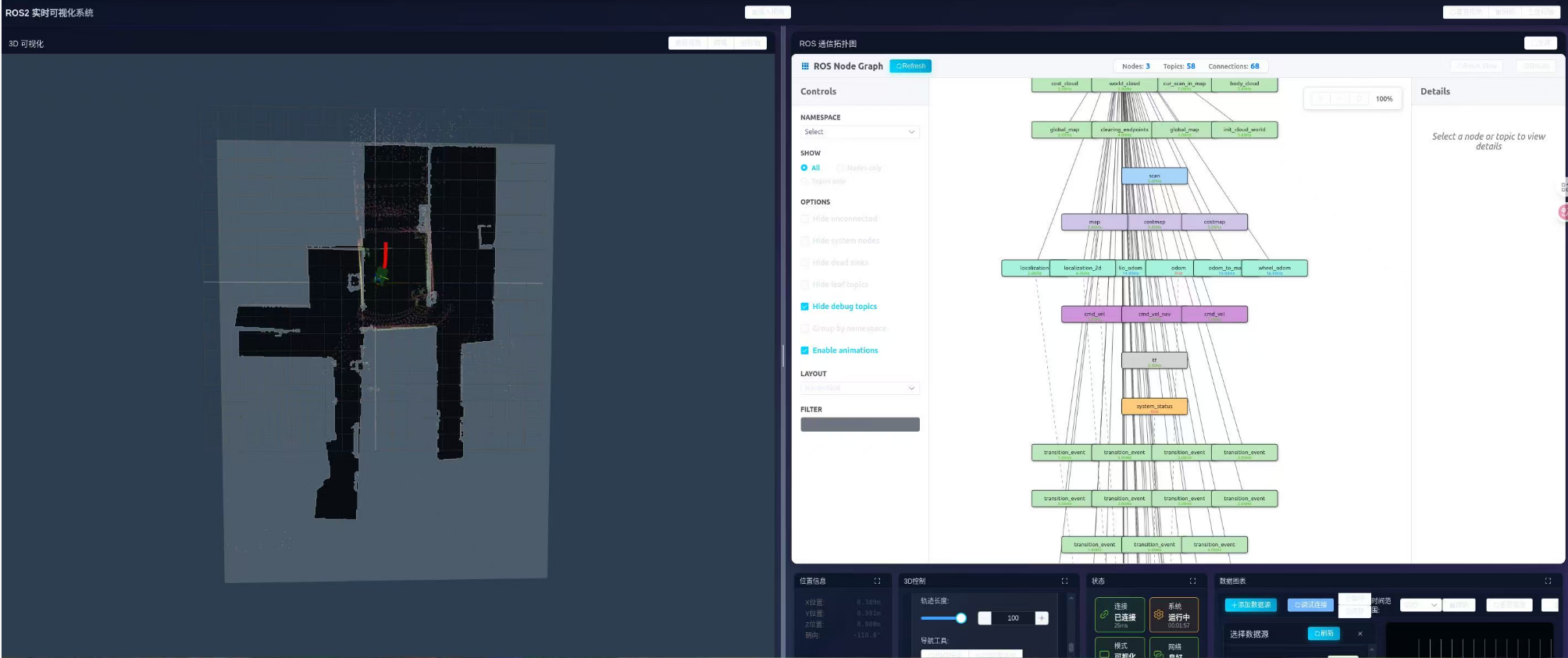Image resolution: width=1568 pixels, height=658 pixels.
Task: Select the All radio button under SHOW
Action: coord(804,168)
